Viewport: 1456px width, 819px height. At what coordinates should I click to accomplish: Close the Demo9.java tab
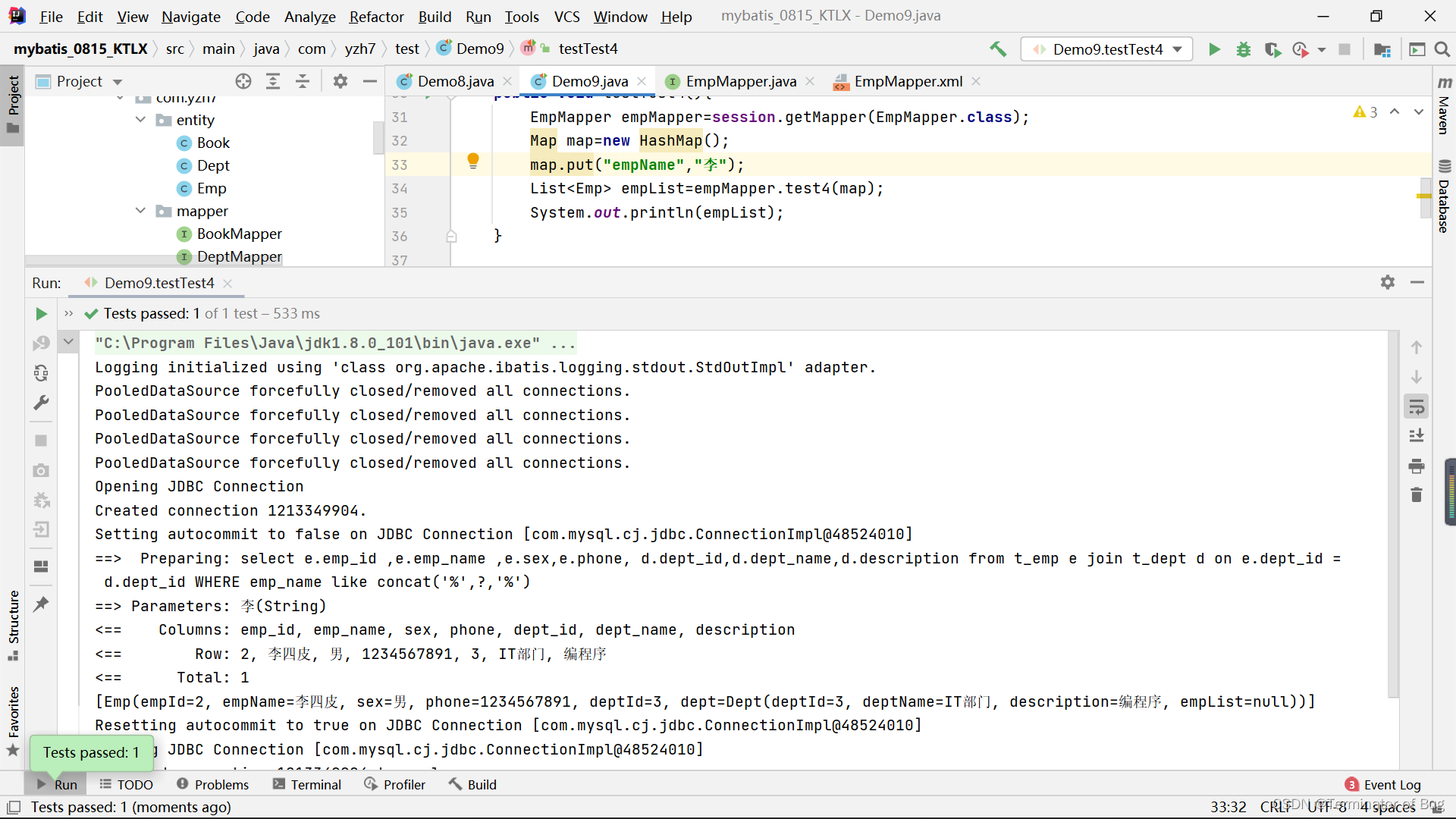642,81
